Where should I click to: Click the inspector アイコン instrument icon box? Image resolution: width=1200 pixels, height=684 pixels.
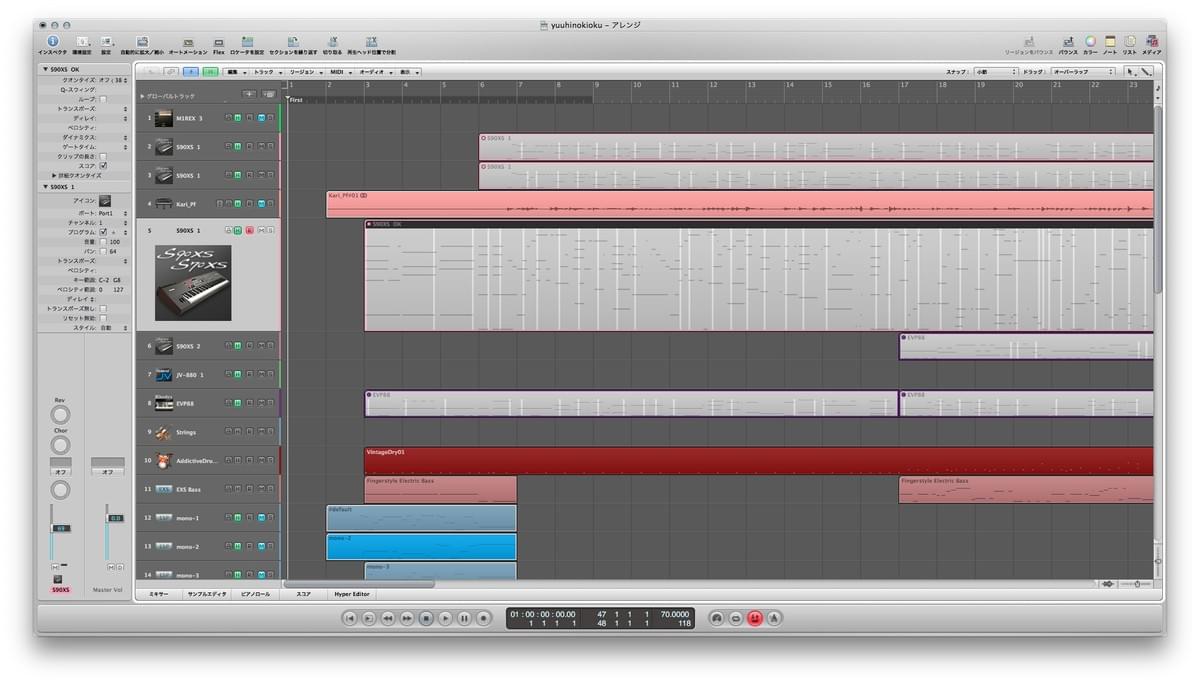click(x=105, y=201)
